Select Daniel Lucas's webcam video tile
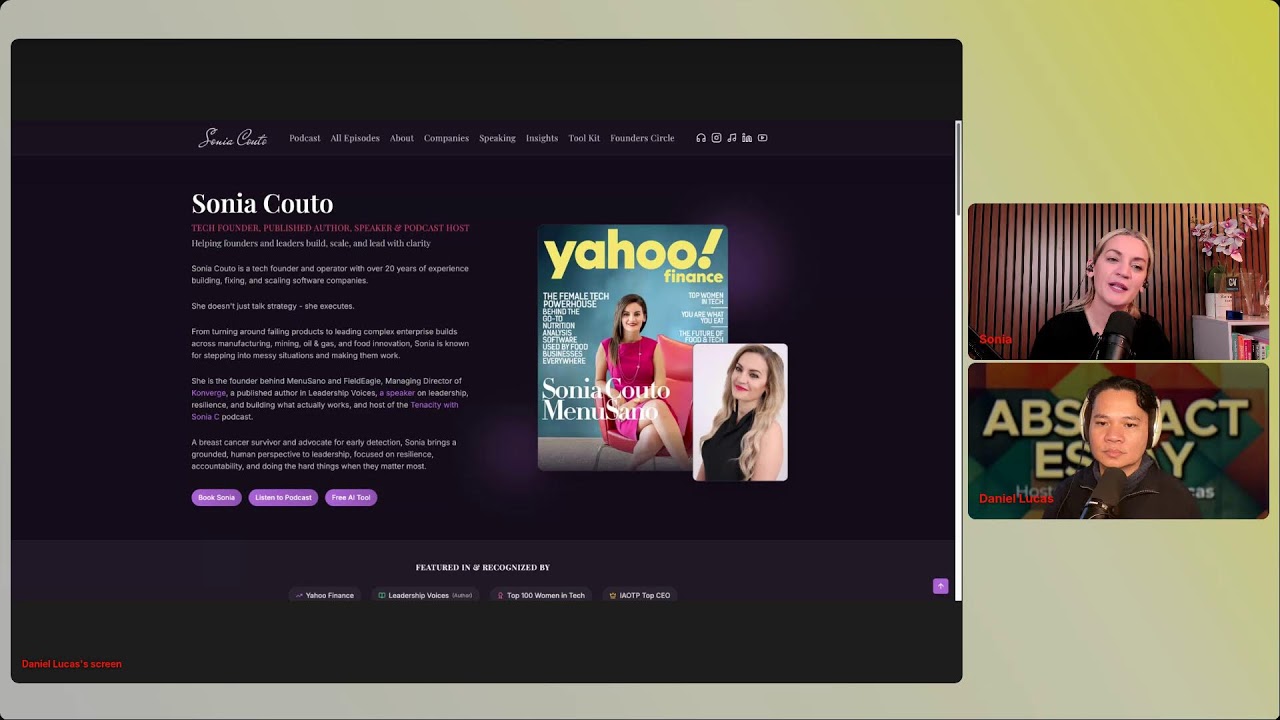The width and height of the screenshot is (1280, 720). click(x=1118, y=441)
